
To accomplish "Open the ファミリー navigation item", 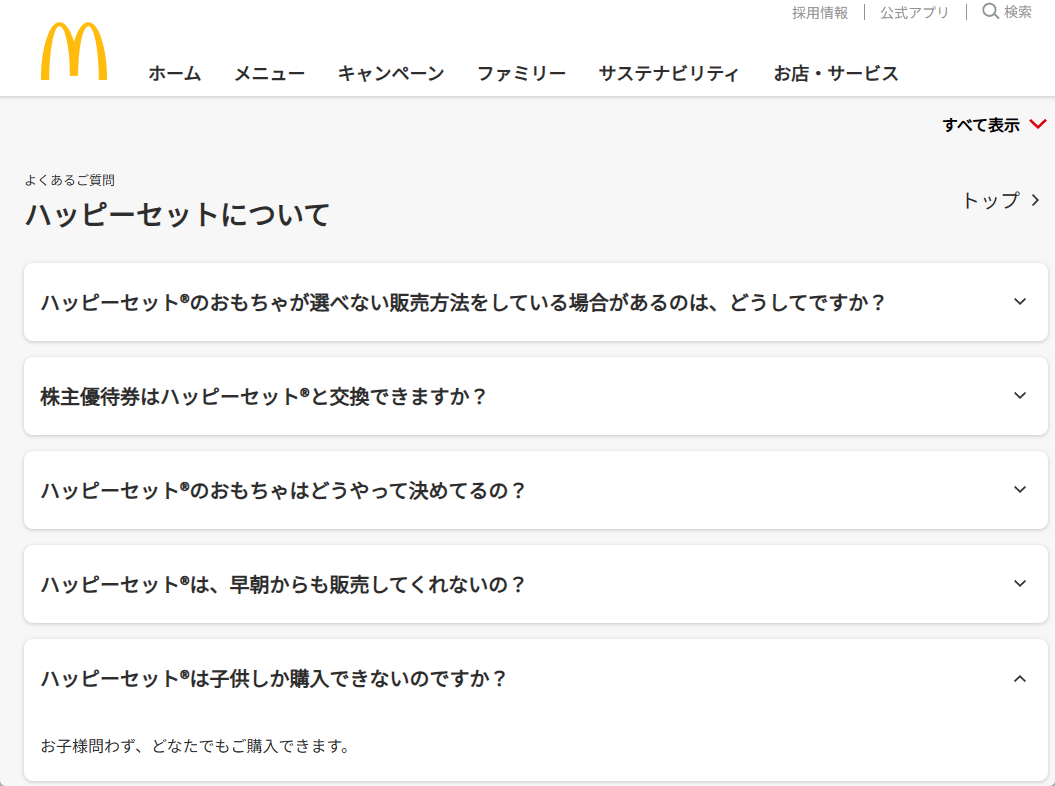I will (521, 73).
